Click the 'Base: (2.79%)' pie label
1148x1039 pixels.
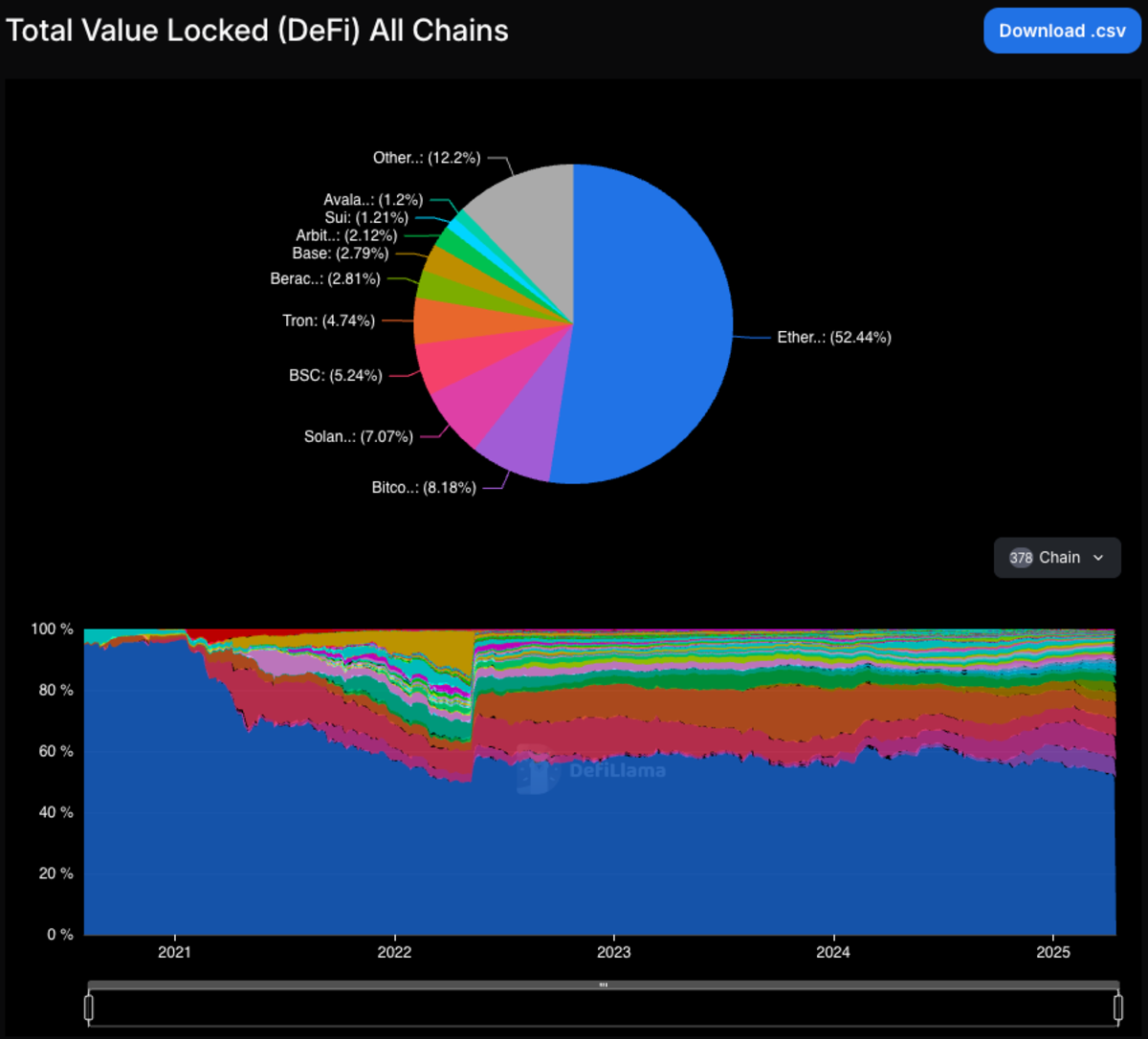(x=341, y=254)
